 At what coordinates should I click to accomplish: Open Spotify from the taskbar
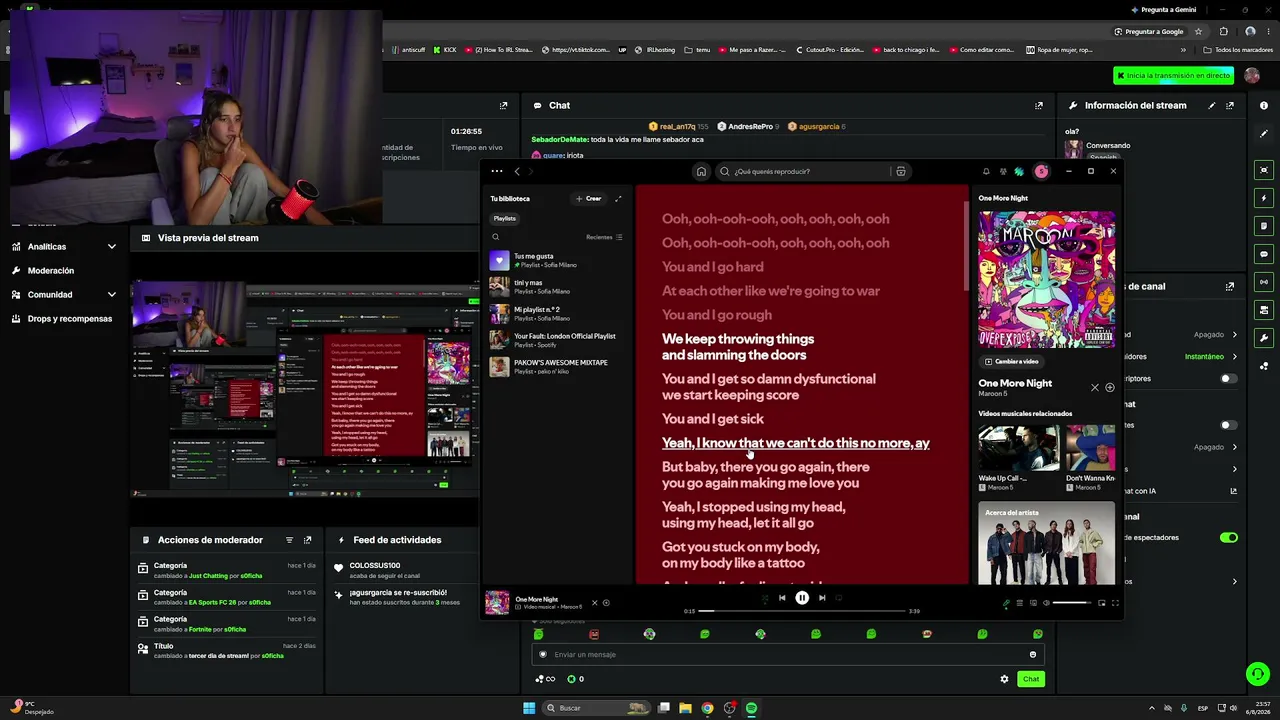[x=751, y=708]
